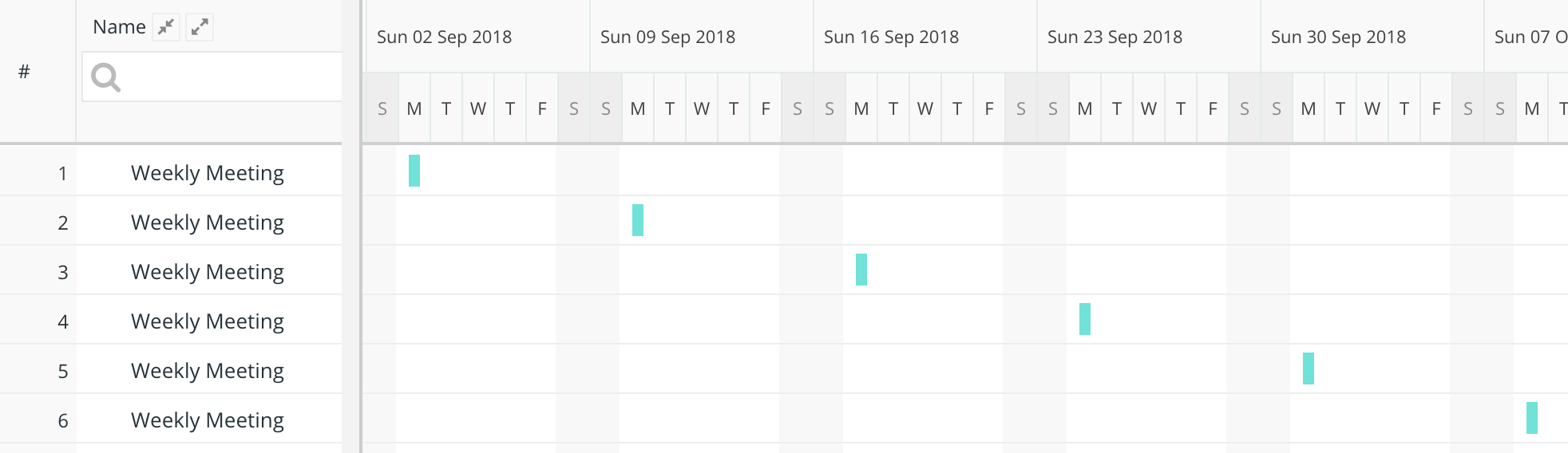Click the search magnifier icon

(x=105, y=77)
